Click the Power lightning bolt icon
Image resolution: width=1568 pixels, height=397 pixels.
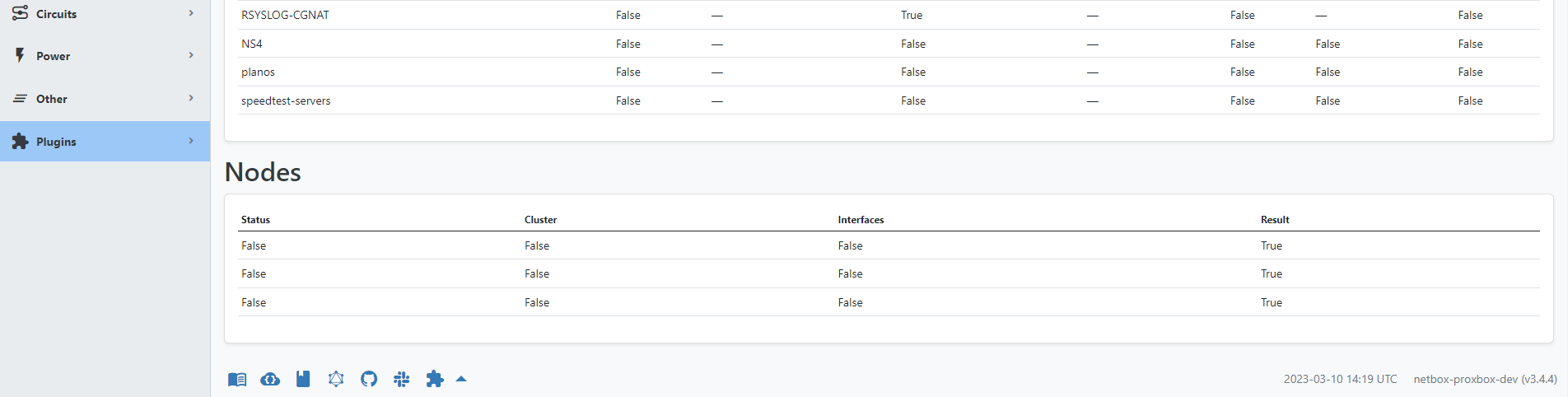pyautogui.click(x=20, y=55)
